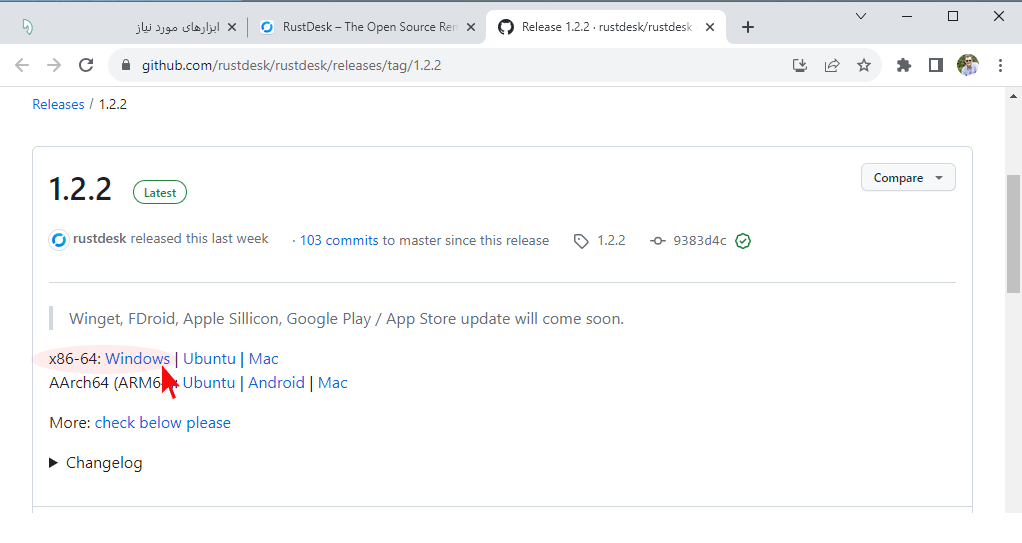This screenshot has width=1022, height=543.
Task: Switch to RustDesk Open Source tab
Action: [368, 27]
